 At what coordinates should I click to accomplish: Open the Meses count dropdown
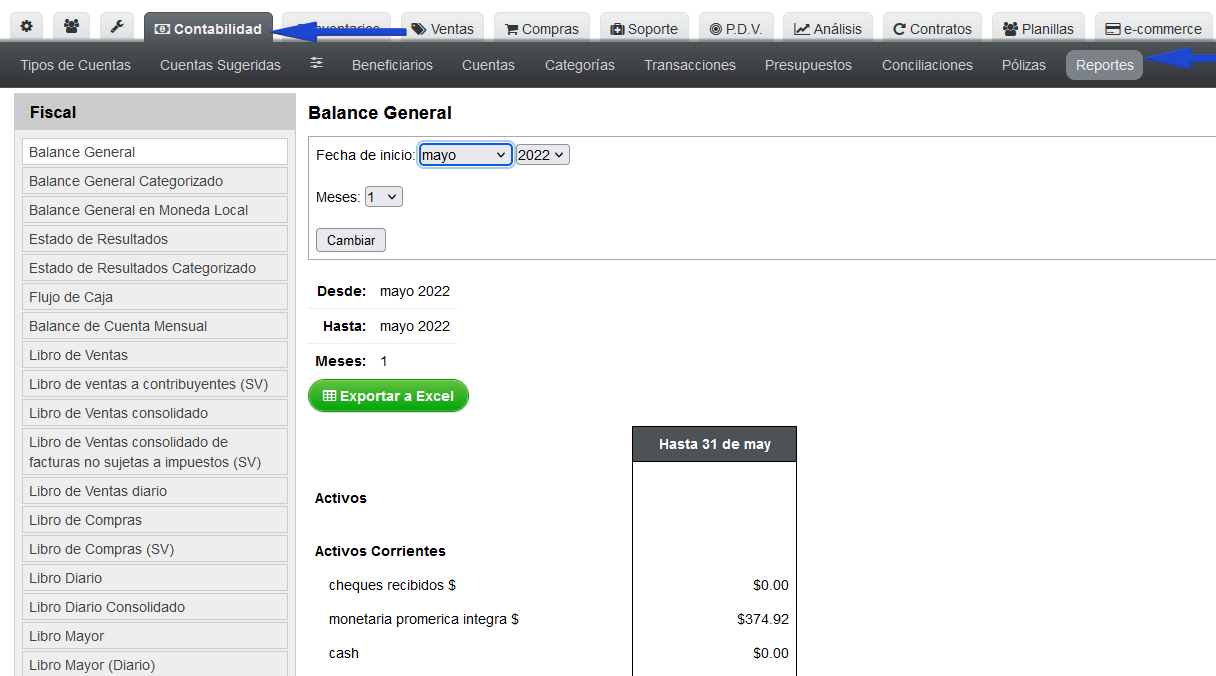click(x=383, y=197)
